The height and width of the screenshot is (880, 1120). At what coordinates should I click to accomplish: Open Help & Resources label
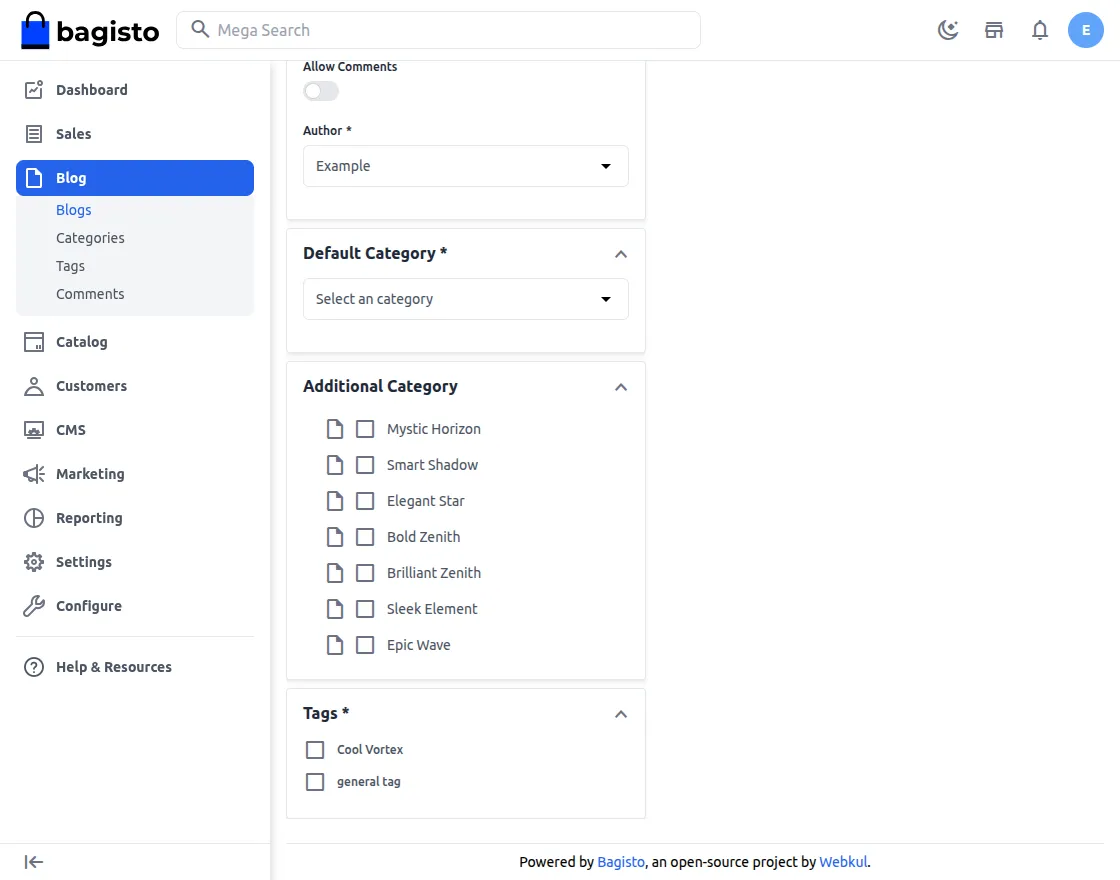pyautogui.click(x=114, y=666)
